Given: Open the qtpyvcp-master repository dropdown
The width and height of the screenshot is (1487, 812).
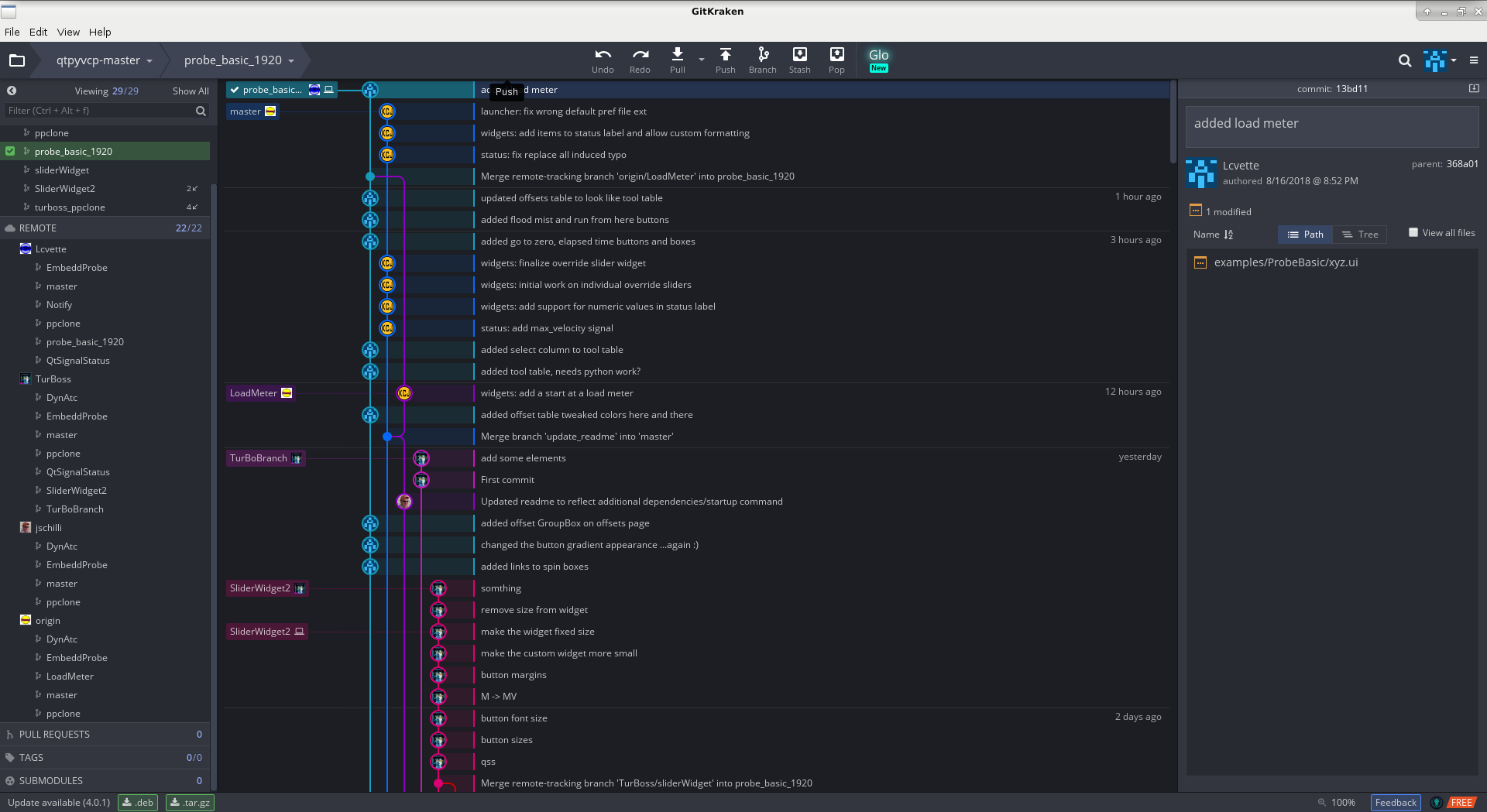Looking at the screenshot, I should (x=104, y=60).
